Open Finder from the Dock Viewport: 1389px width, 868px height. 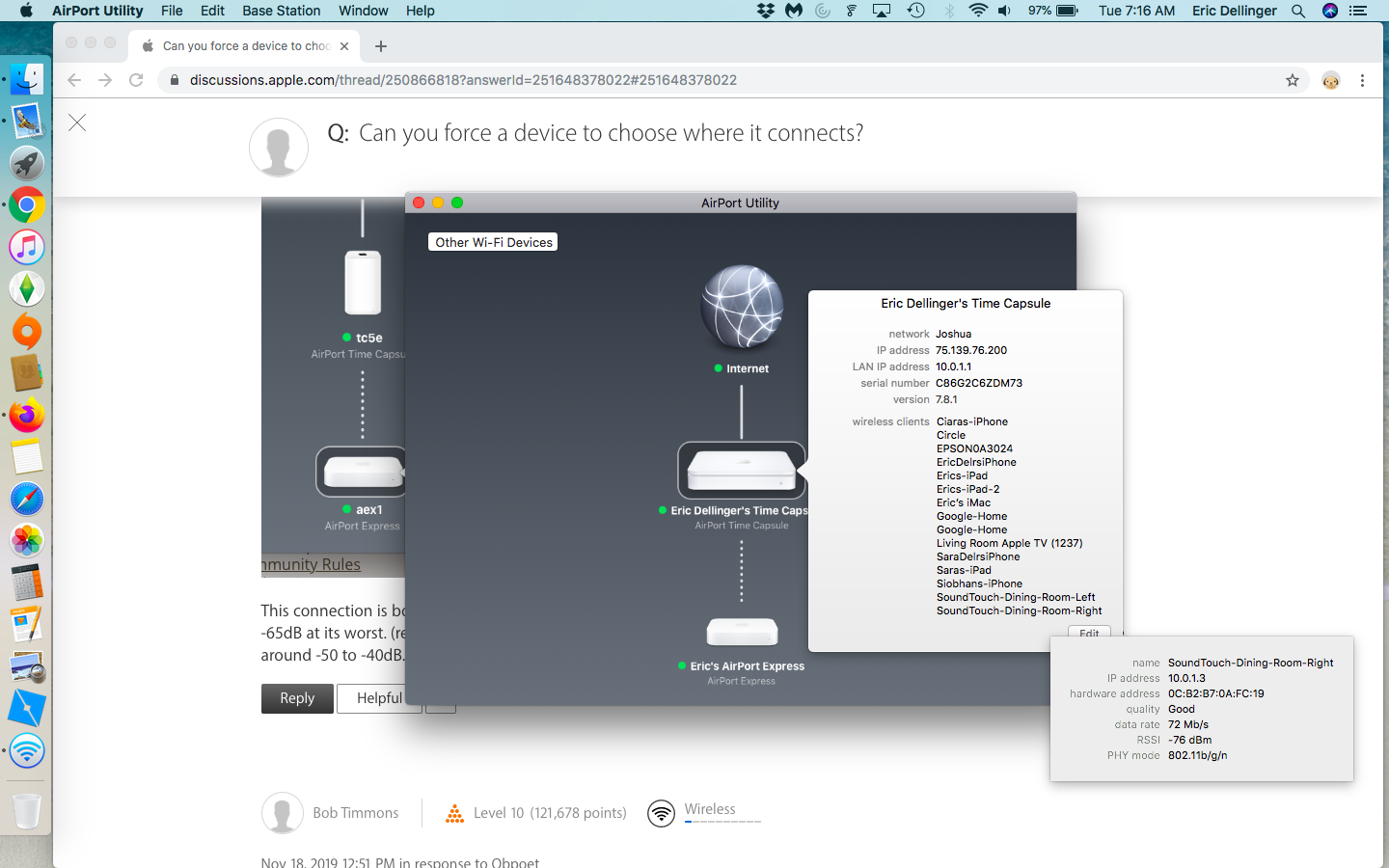pyautogui.click(x=27, y=79)
